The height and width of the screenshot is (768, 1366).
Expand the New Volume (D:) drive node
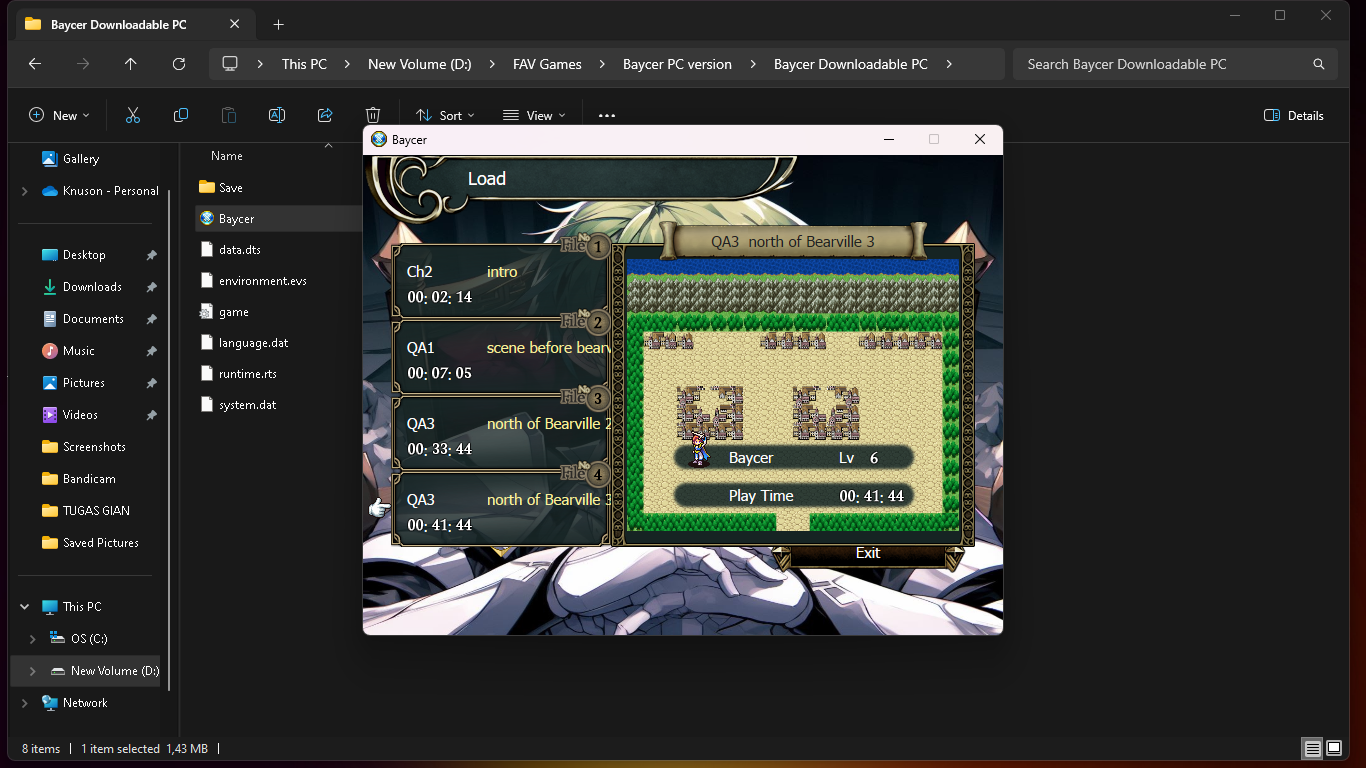33,670
